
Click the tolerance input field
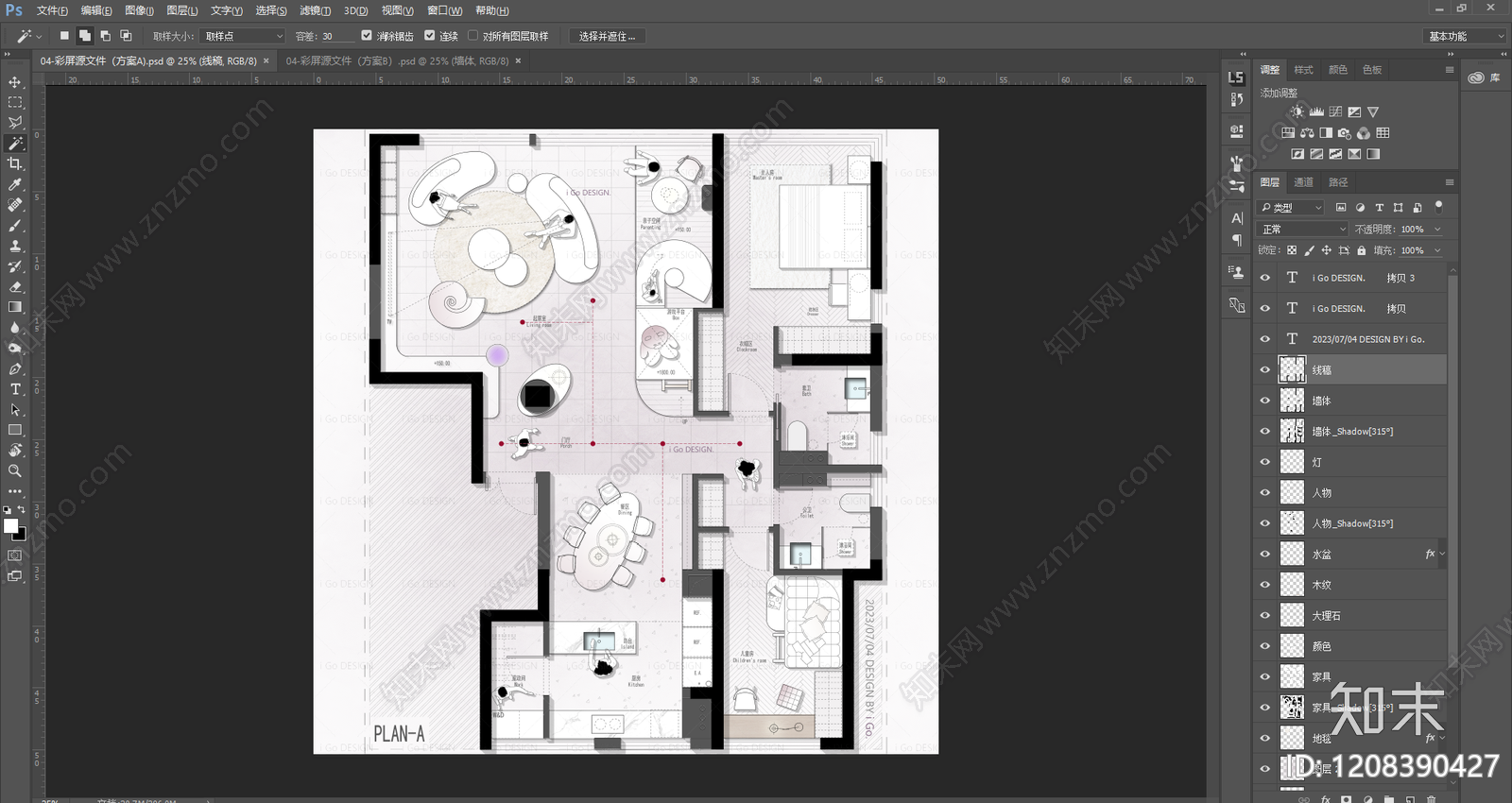[337, 36]
